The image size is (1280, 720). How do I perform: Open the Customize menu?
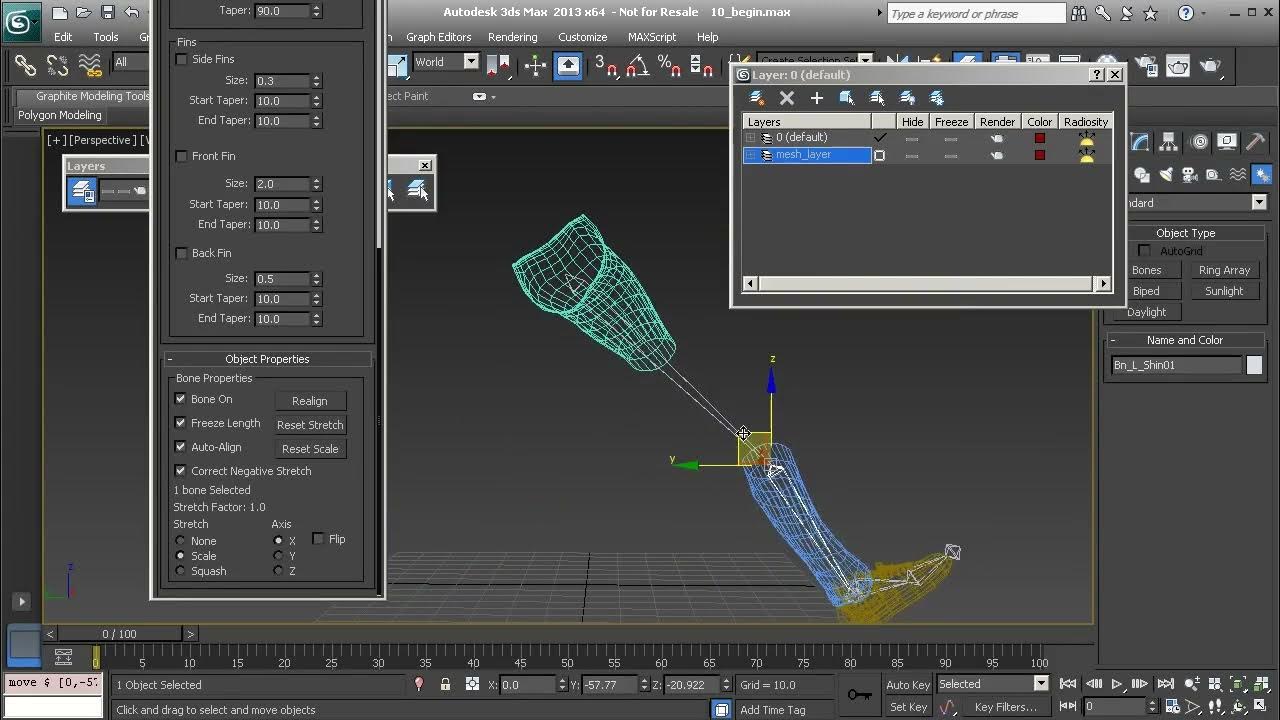(x=582, y=37)
